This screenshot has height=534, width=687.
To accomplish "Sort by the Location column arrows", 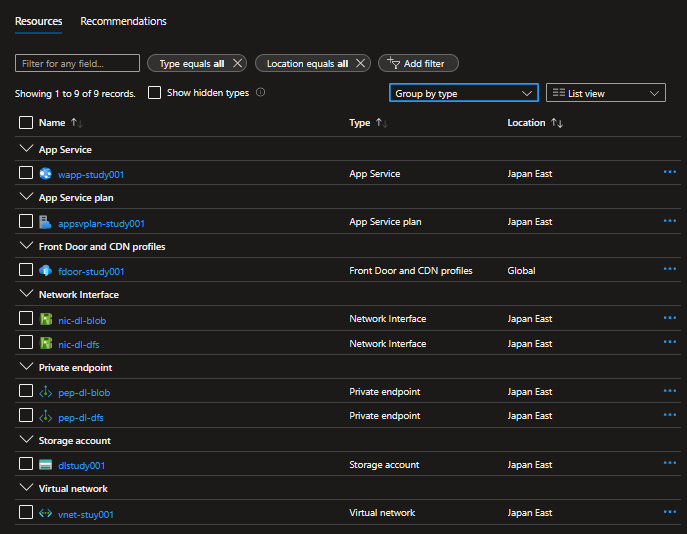I will [x=557, y=123].
